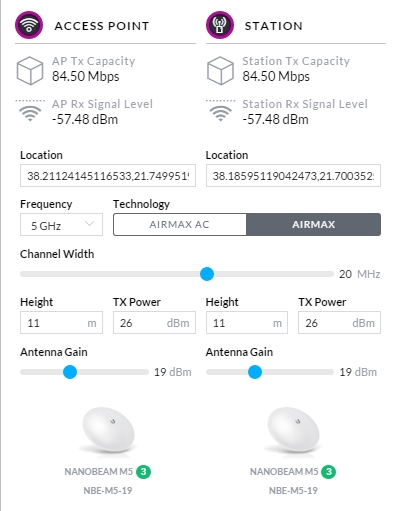This screenshot has height=511, width=399.
Task: Select the station NanoBeam M5 device image
Action: coord(293,431)
